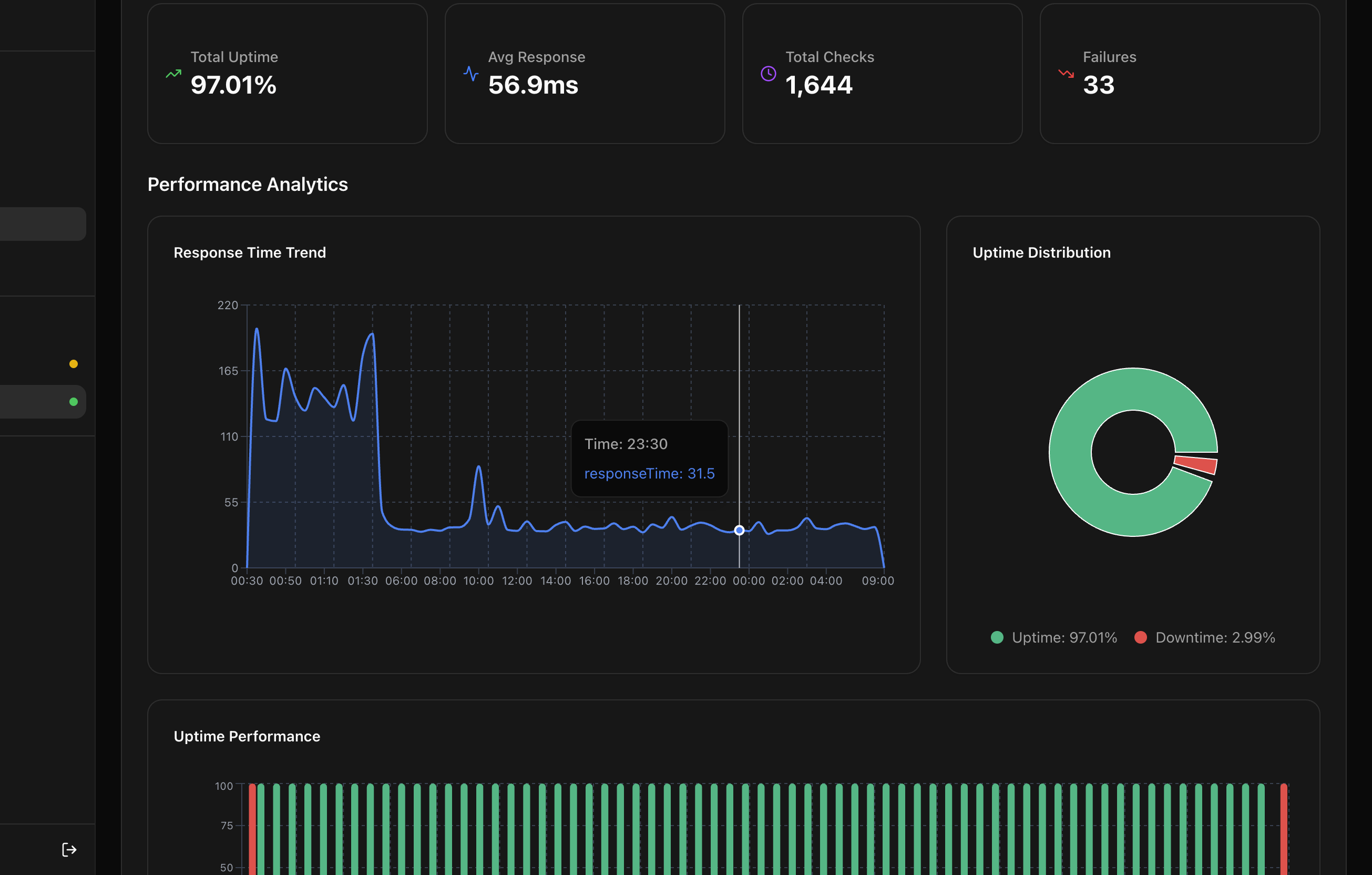Image resolution: width=1372 pixels, height=875 pixels.
Task: Click the red downtime slice of donut chart
Action: pos(1196,464)
